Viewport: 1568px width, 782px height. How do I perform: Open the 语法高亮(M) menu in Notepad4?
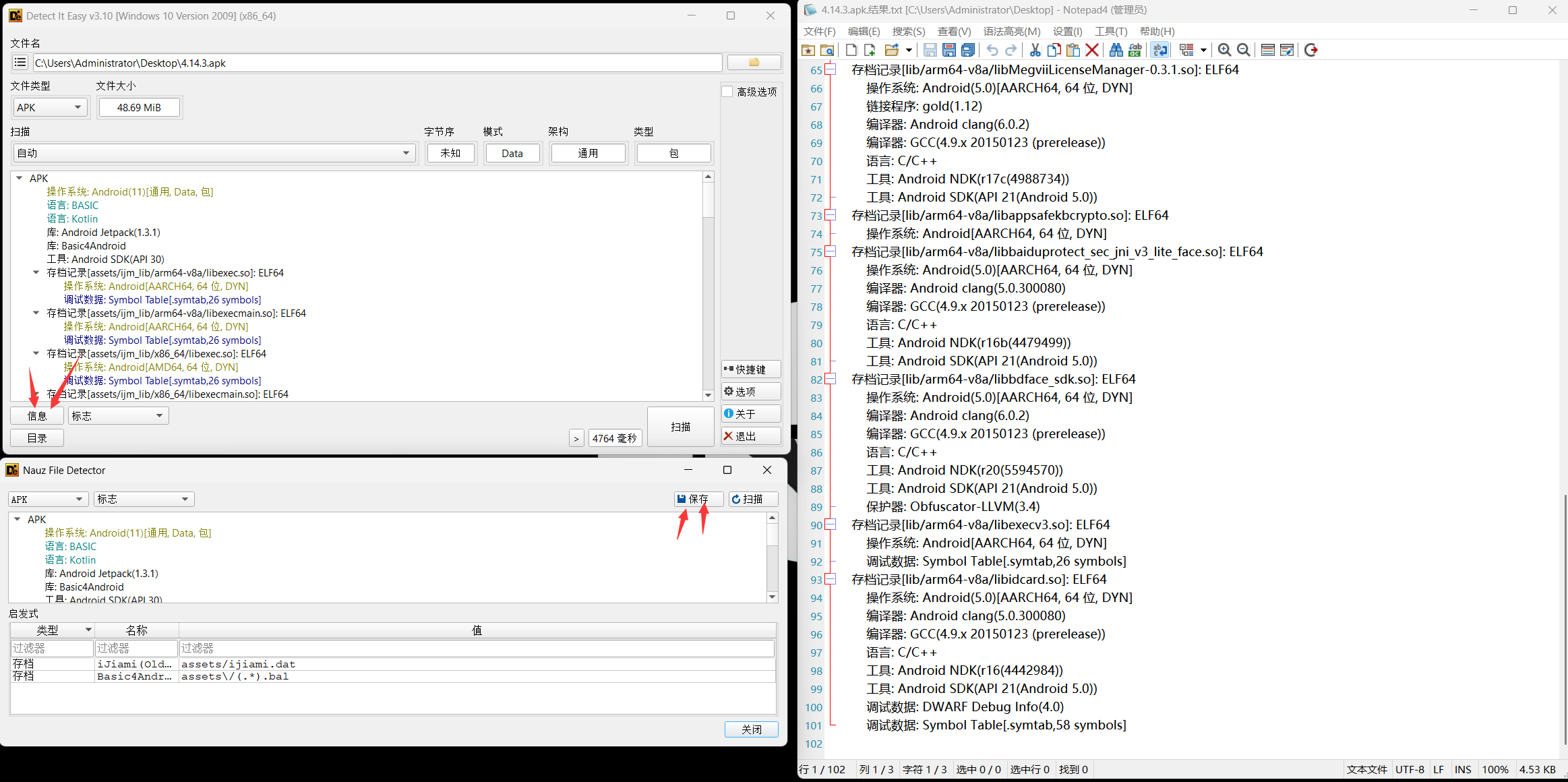[1011, 31]
